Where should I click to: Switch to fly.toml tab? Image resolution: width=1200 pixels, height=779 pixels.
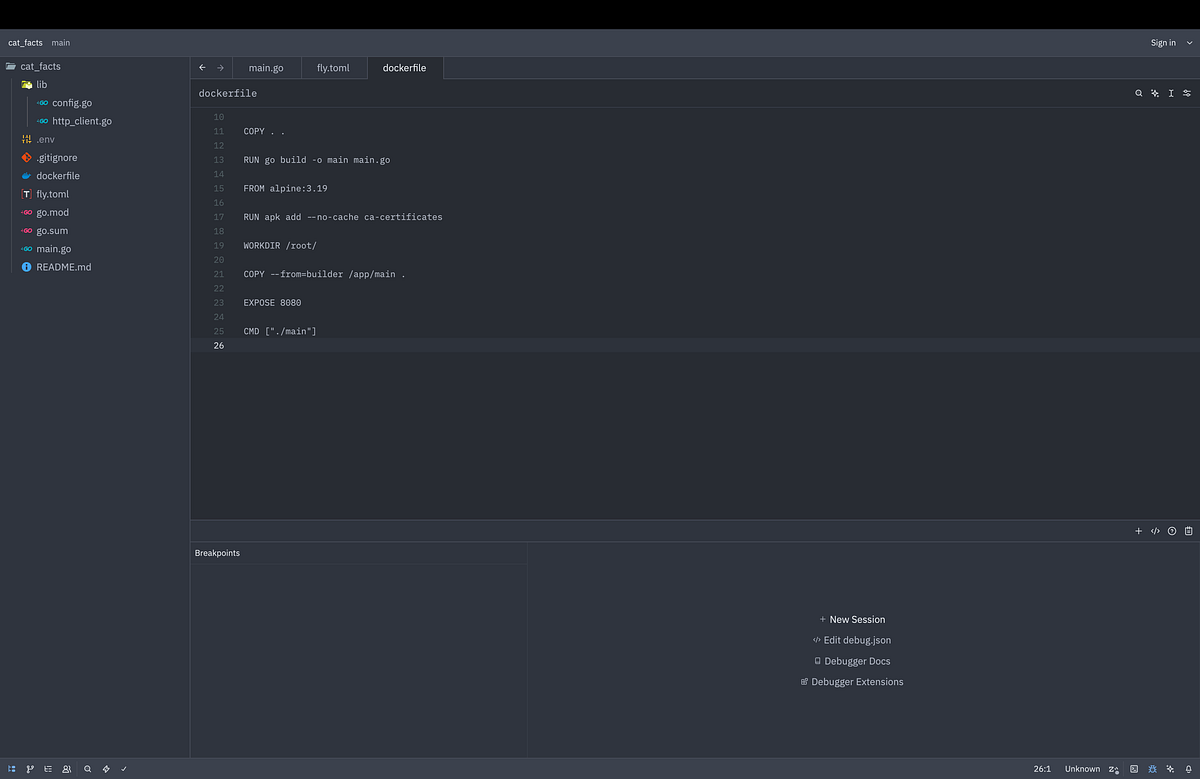tap(334, 68)
